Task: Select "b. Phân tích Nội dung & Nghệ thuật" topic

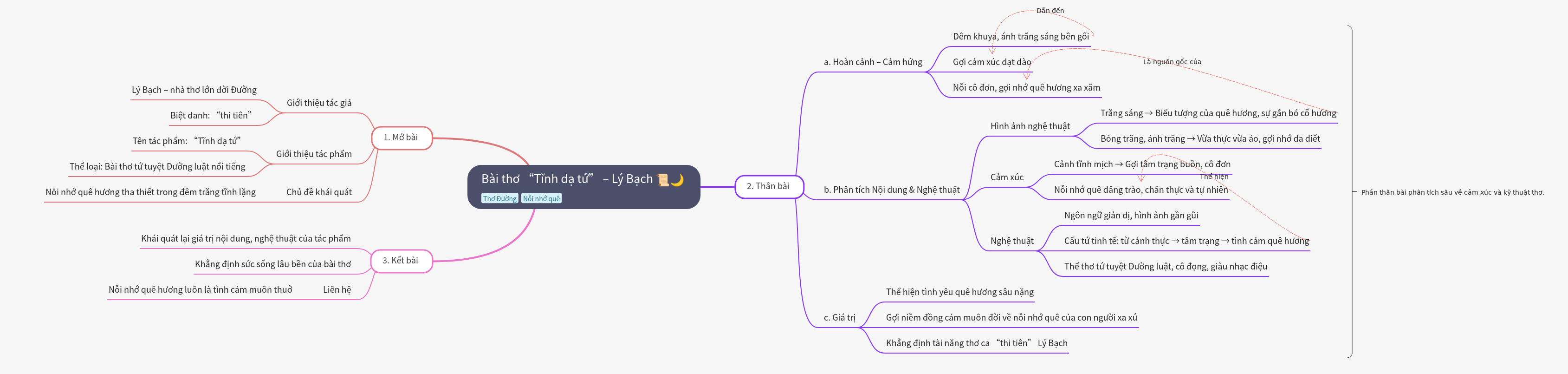Action: coord(891,190)
